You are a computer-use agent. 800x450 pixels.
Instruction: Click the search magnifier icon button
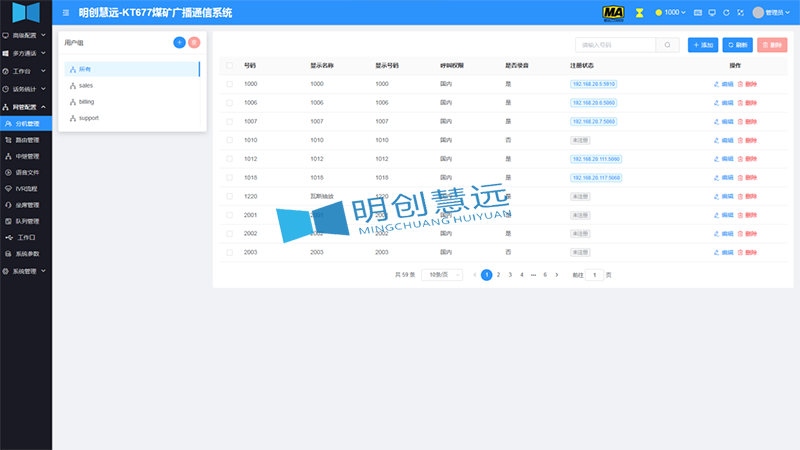coord(668,45)
